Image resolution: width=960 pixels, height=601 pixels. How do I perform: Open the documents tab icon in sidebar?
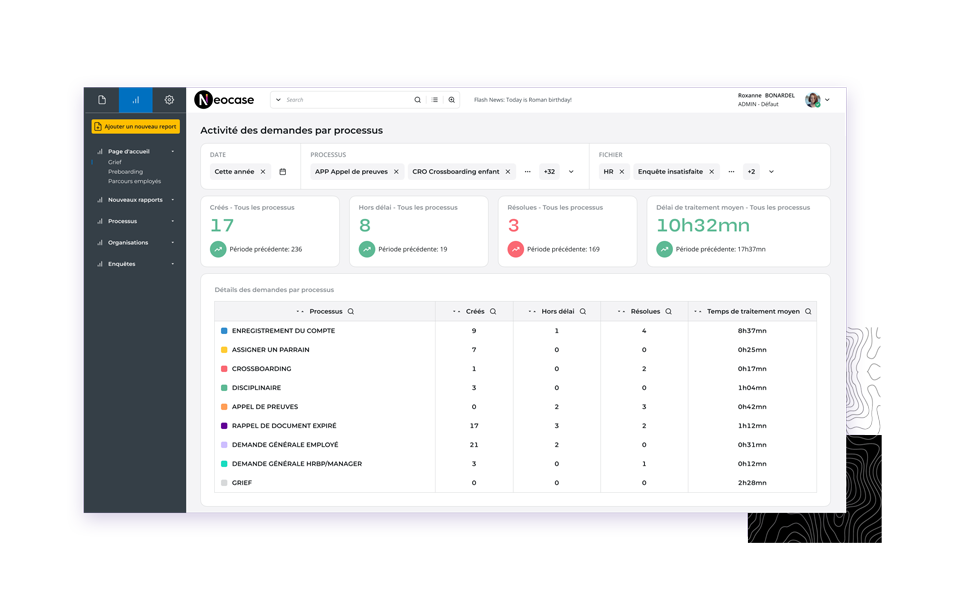pos(102,100)
